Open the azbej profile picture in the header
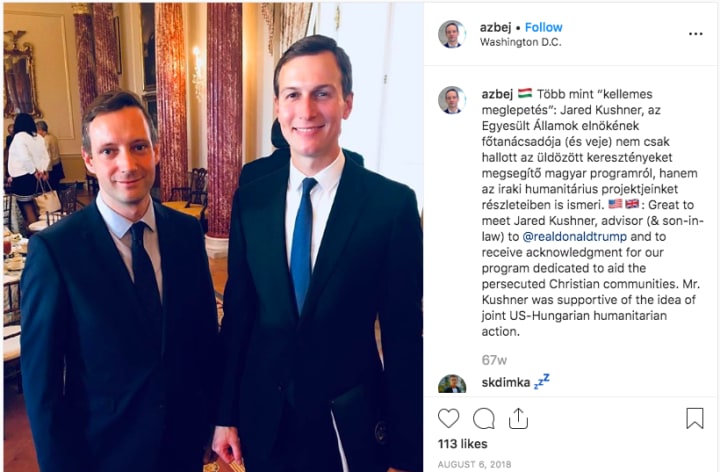 (452, 34)
